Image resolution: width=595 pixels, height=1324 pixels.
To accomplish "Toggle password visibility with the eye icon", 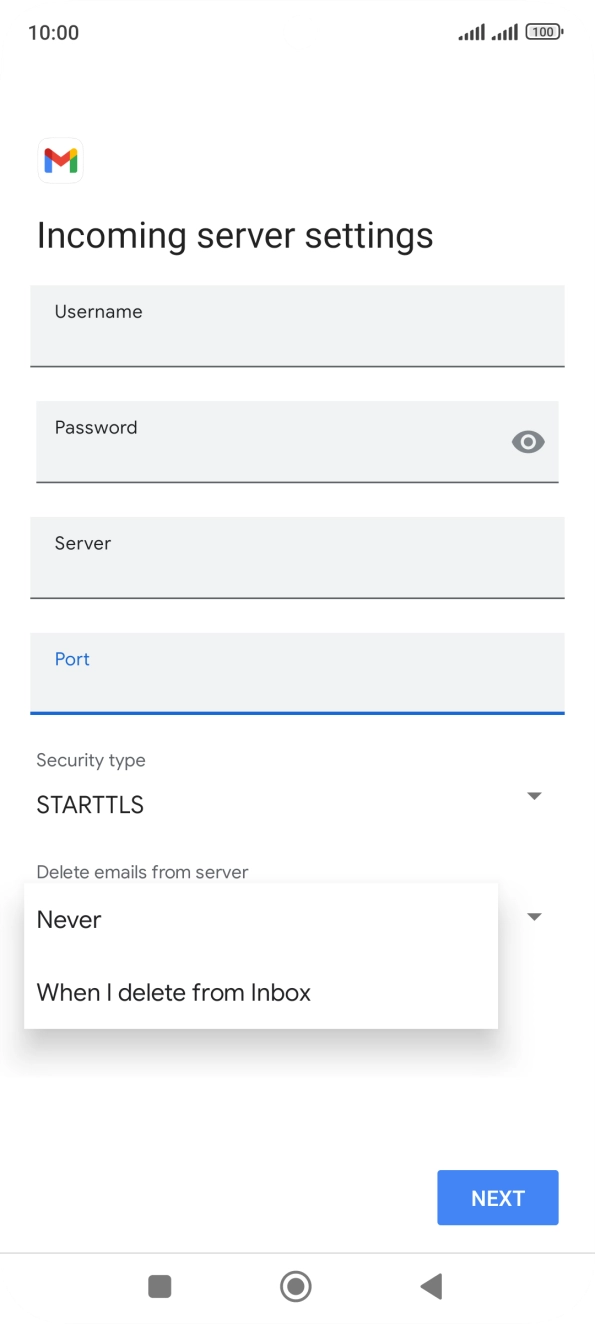I will click(x=528, y=442).
